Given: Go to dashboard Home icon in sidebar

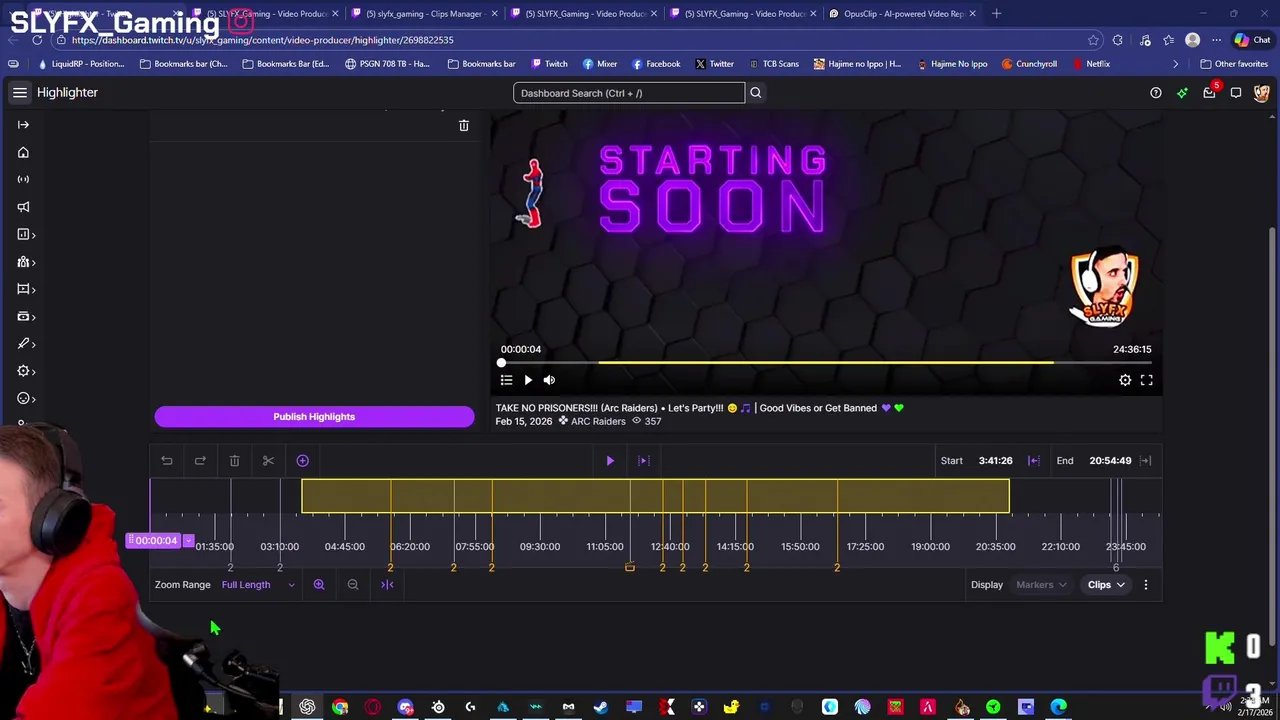Looking at the screenshot, I should tap(23, 152).
